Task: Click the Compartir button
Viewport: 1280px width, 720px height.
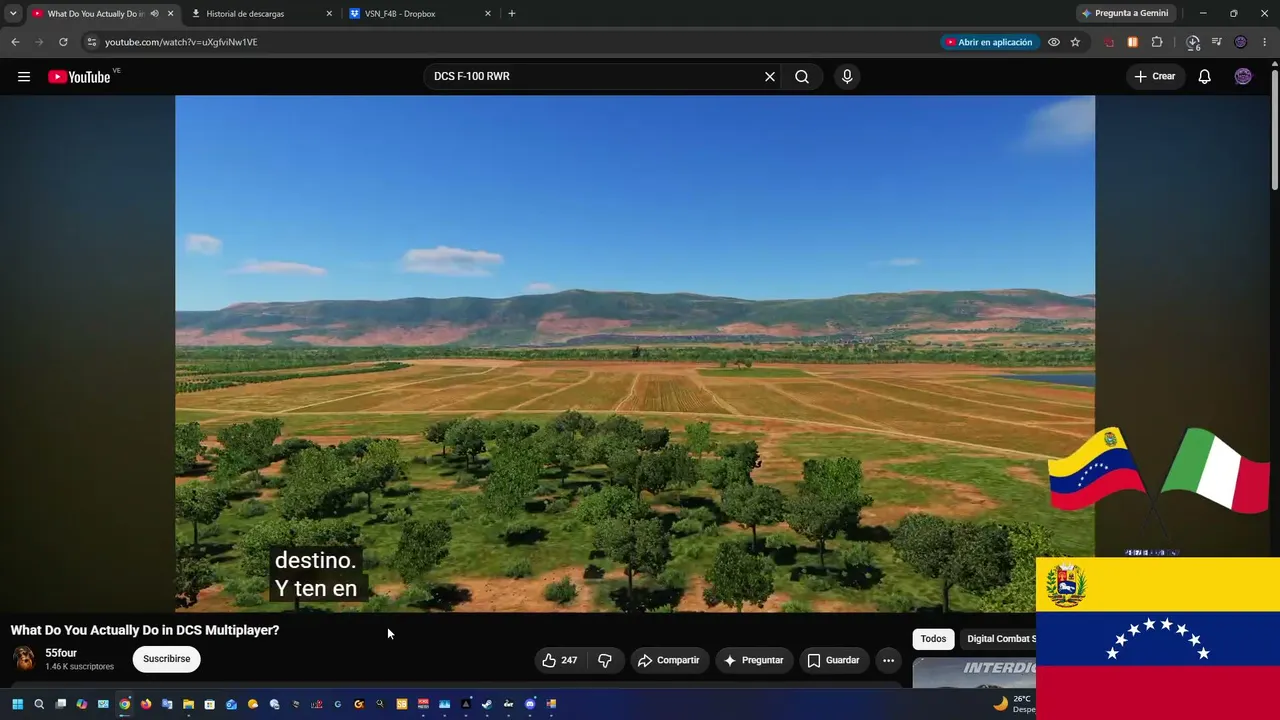Action: pos(669,660)
